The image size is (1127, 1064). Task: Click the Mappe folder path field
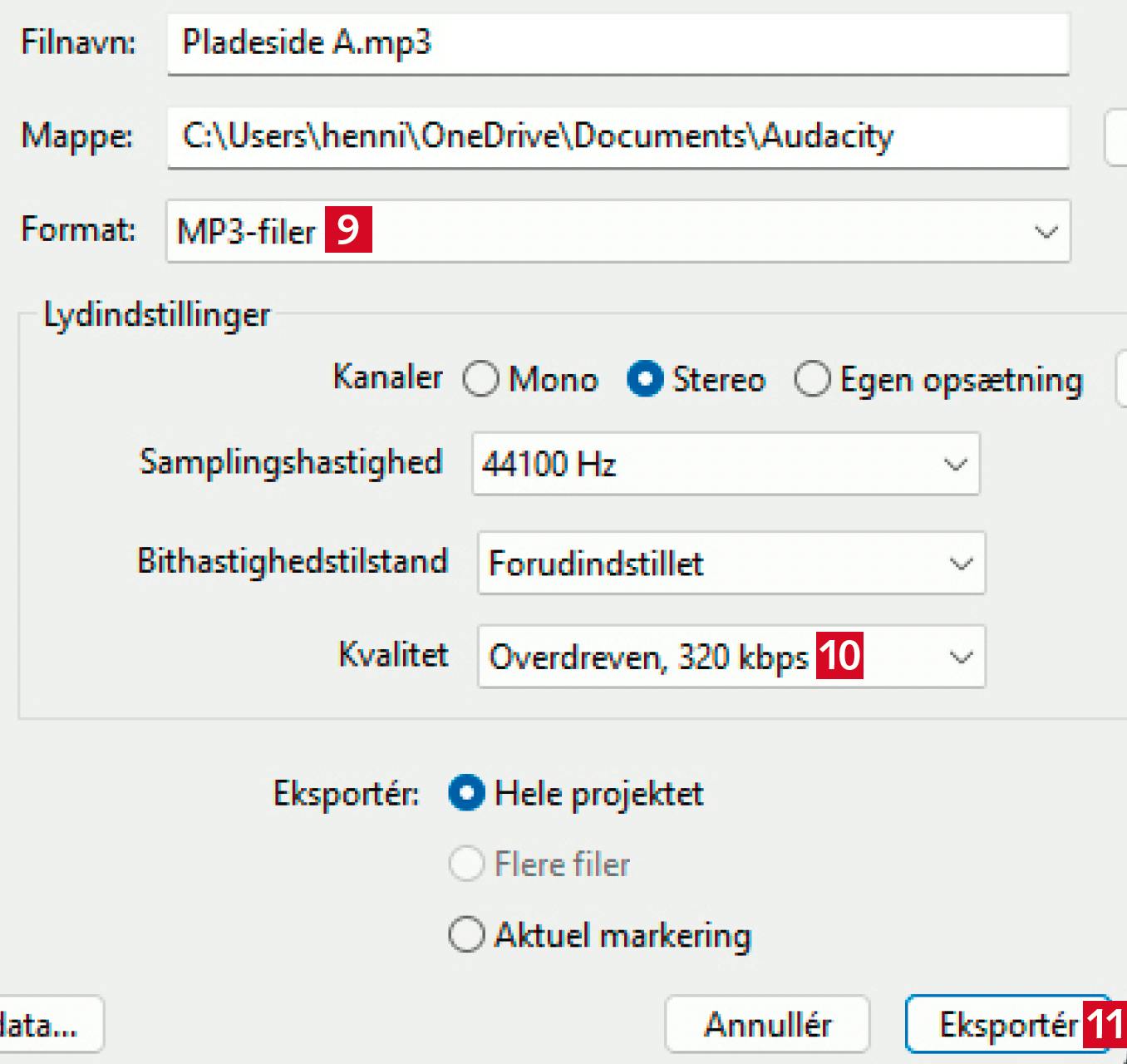(617, 137)
